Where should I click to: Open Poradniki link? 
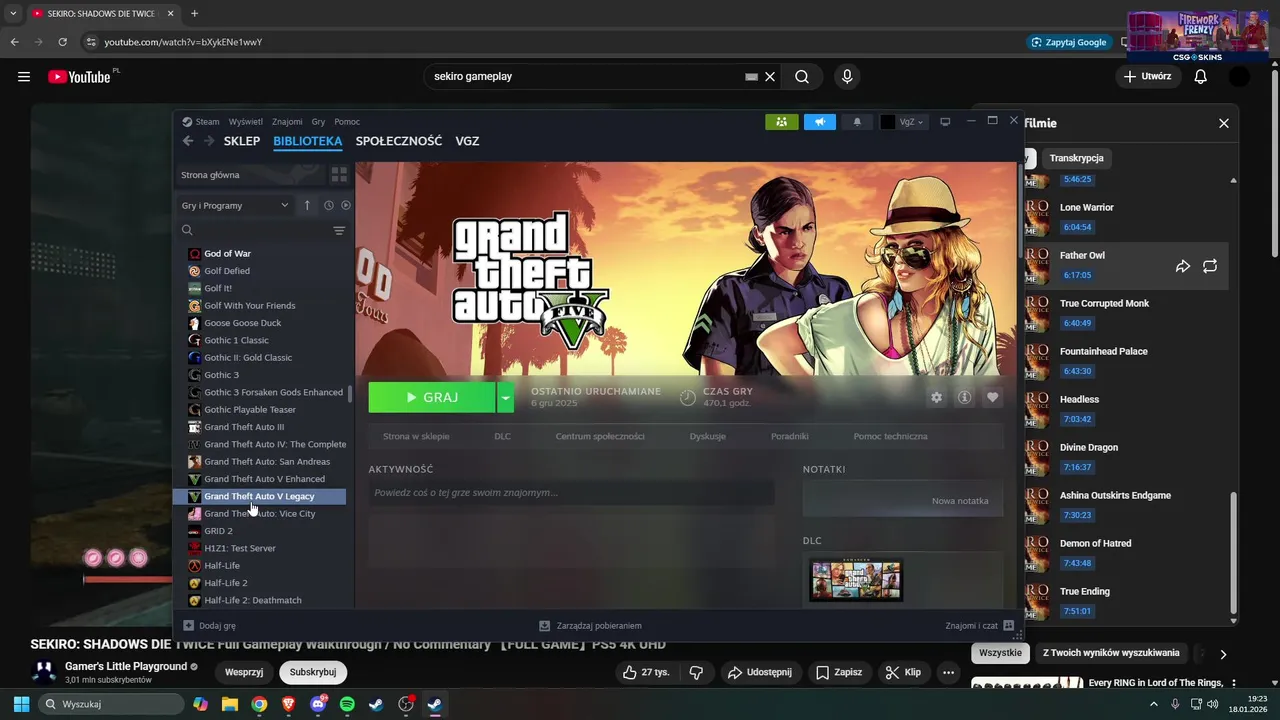(x=790, y=436)
